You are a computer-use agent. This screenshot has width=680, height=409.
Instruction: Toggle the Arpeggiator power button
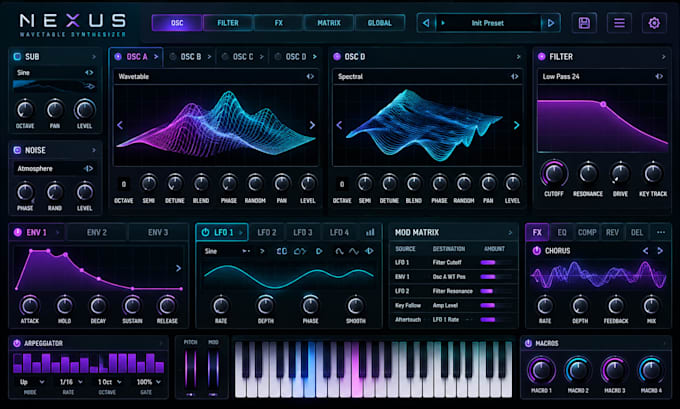[17, 343]
